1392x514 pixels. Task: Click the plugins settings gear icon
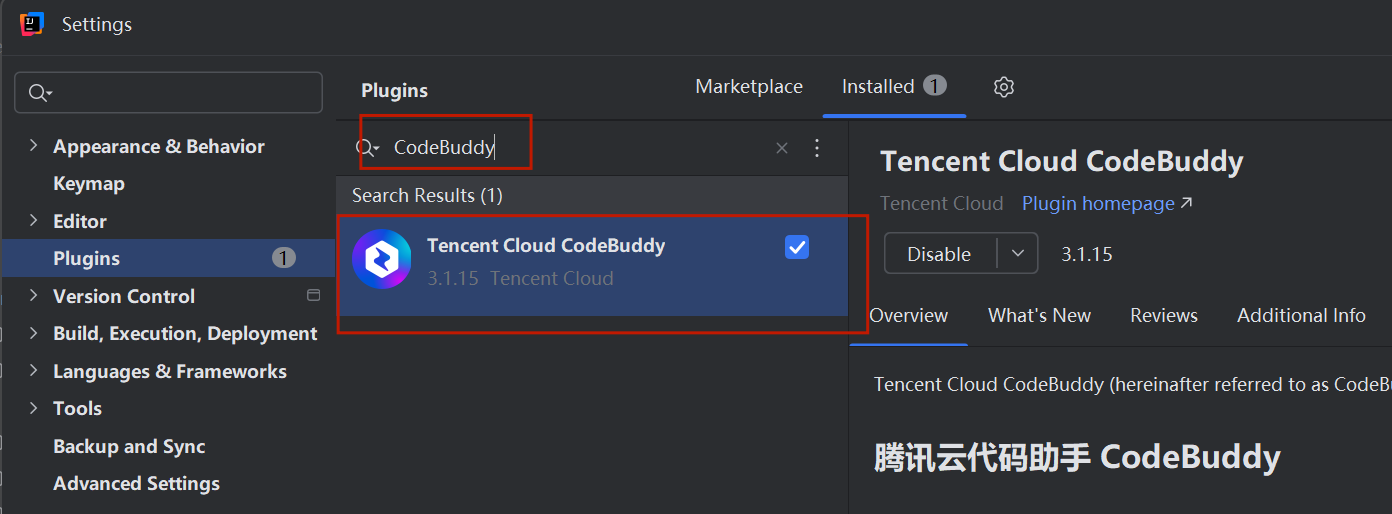(x=1004, y=87)
